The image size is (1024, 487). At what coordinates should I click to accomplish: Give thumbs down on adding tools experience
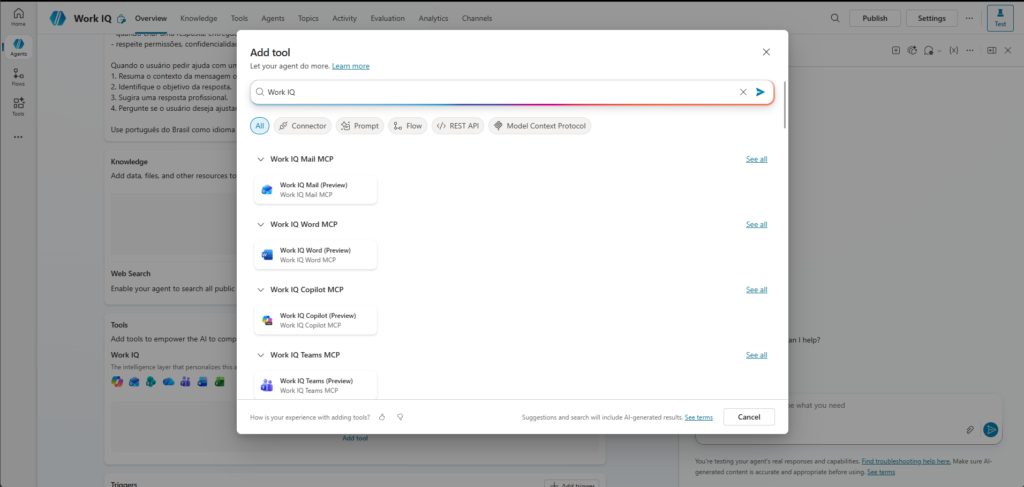click(x=400, y=417)
